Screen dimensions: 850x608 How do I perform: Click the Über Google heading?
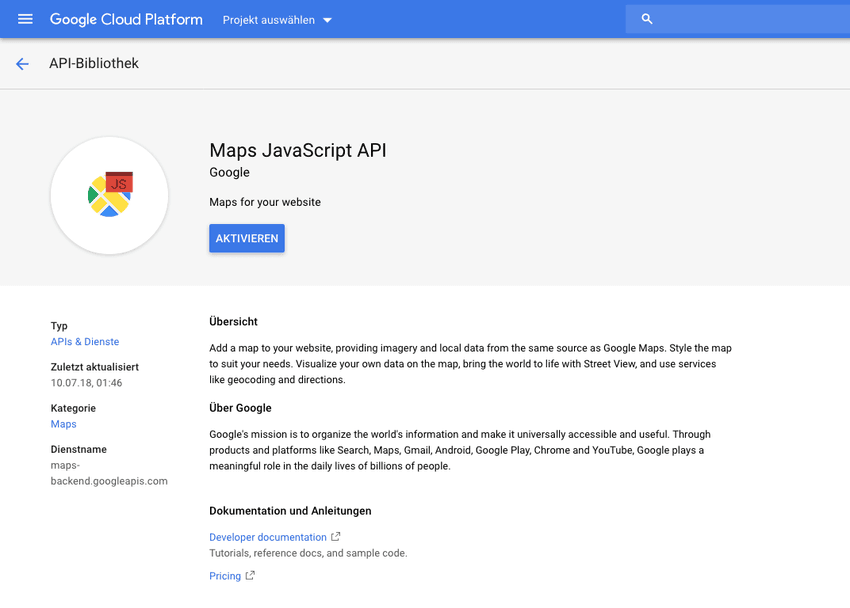tap(240, 408)
